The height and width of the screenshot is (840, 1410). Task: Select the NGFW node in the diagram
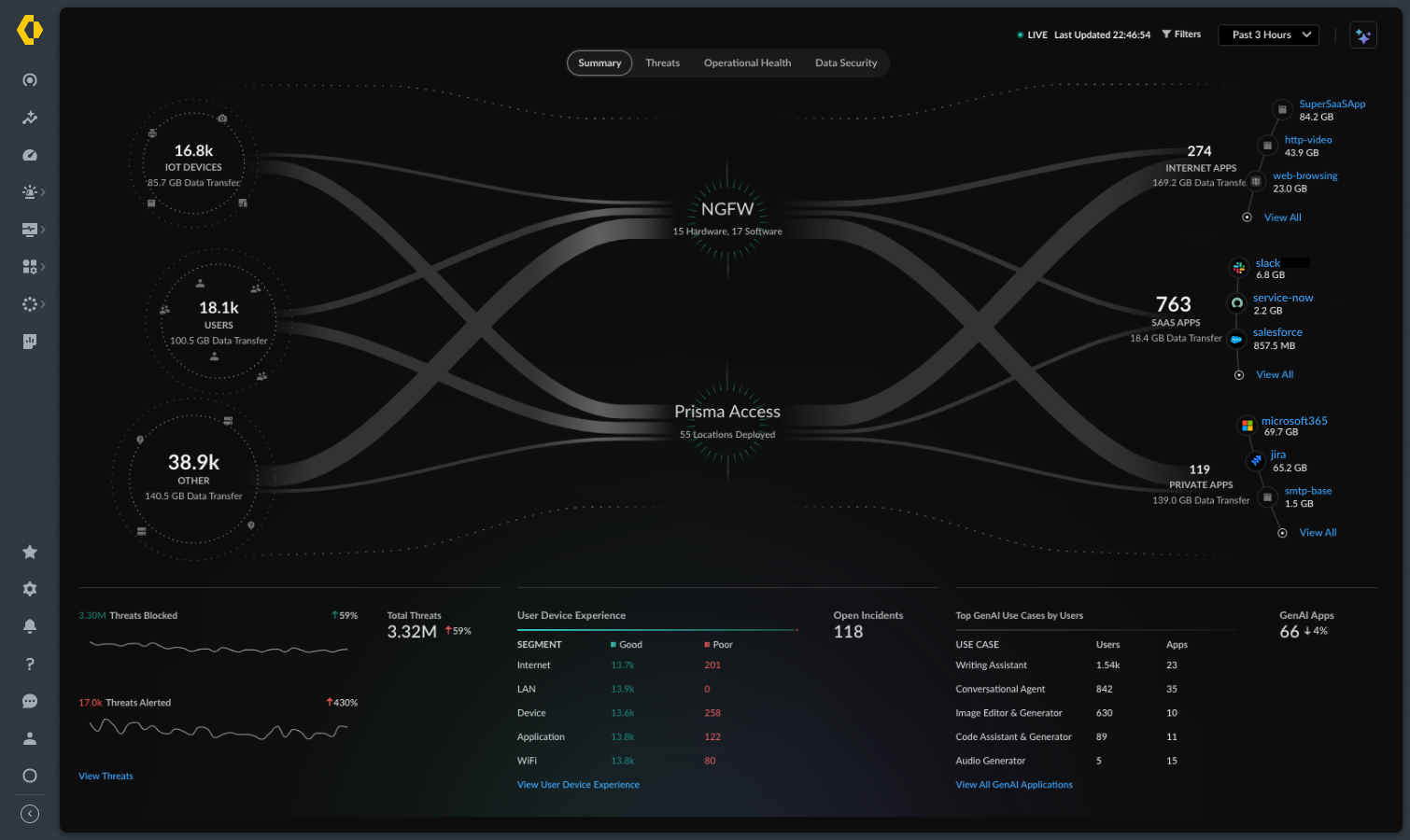pos(727,210)
